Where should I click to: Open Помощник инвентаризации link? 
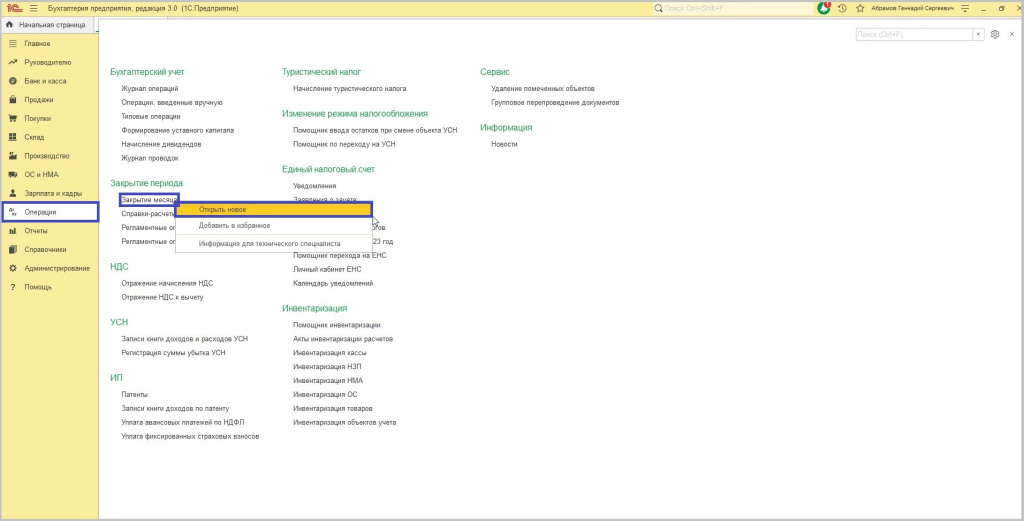click(336, 325)
